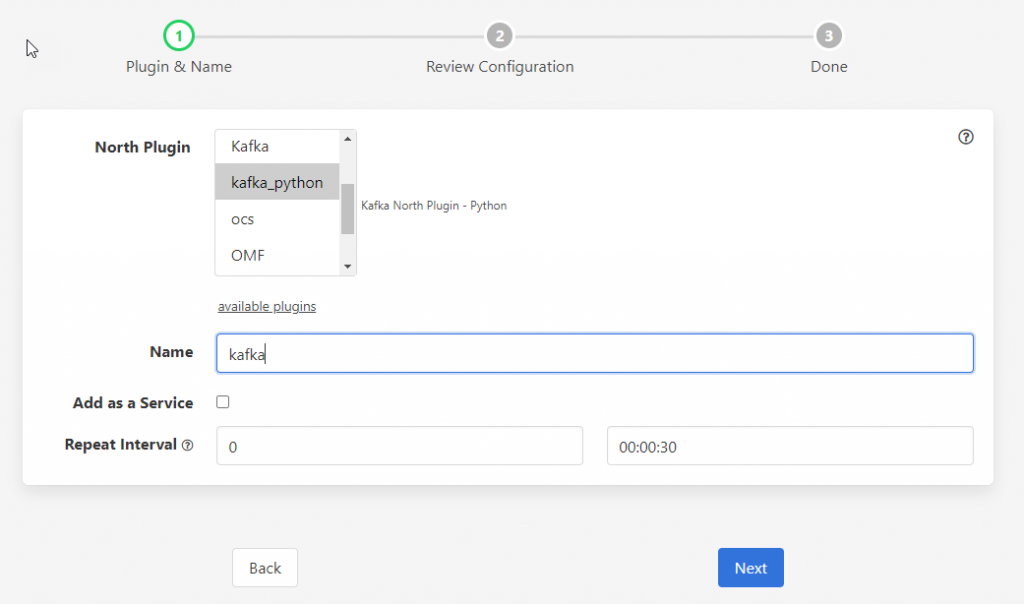
Task: Click the step 2 Review Configuration circle
Action: pos(500,36)
